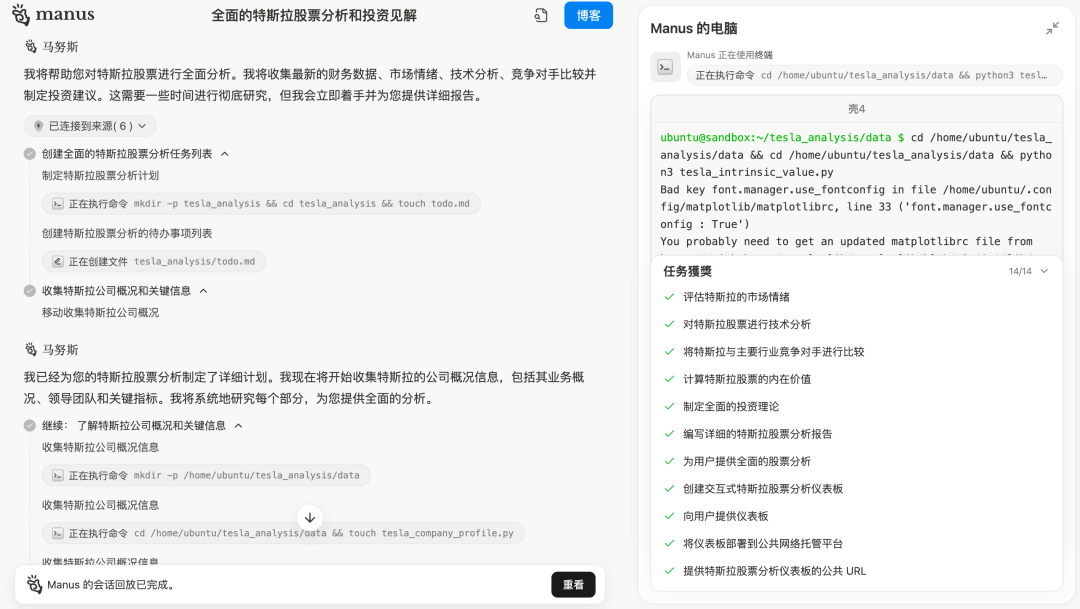The width and height of the screenshot is (1080, 609).
Task: Click the blue 博客 button
Action: click(x=588, y=15)
